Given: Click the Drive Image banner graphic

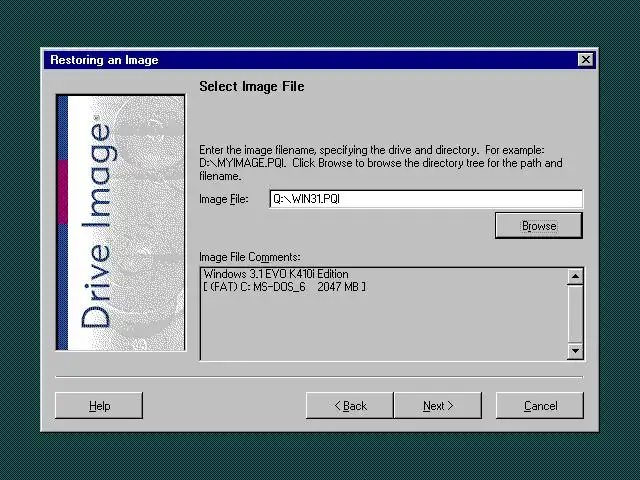Looking at the screenshot, I should tap(120, 222).
